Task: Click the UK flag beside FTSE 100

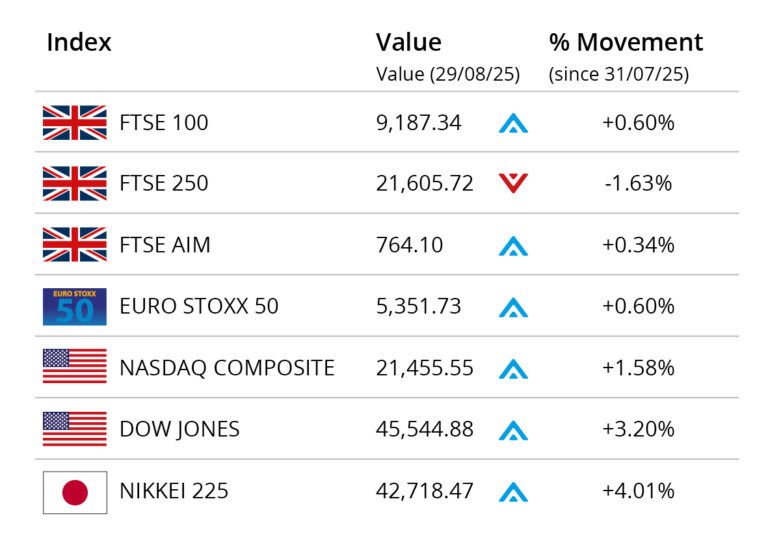Action: click(74, 123)
